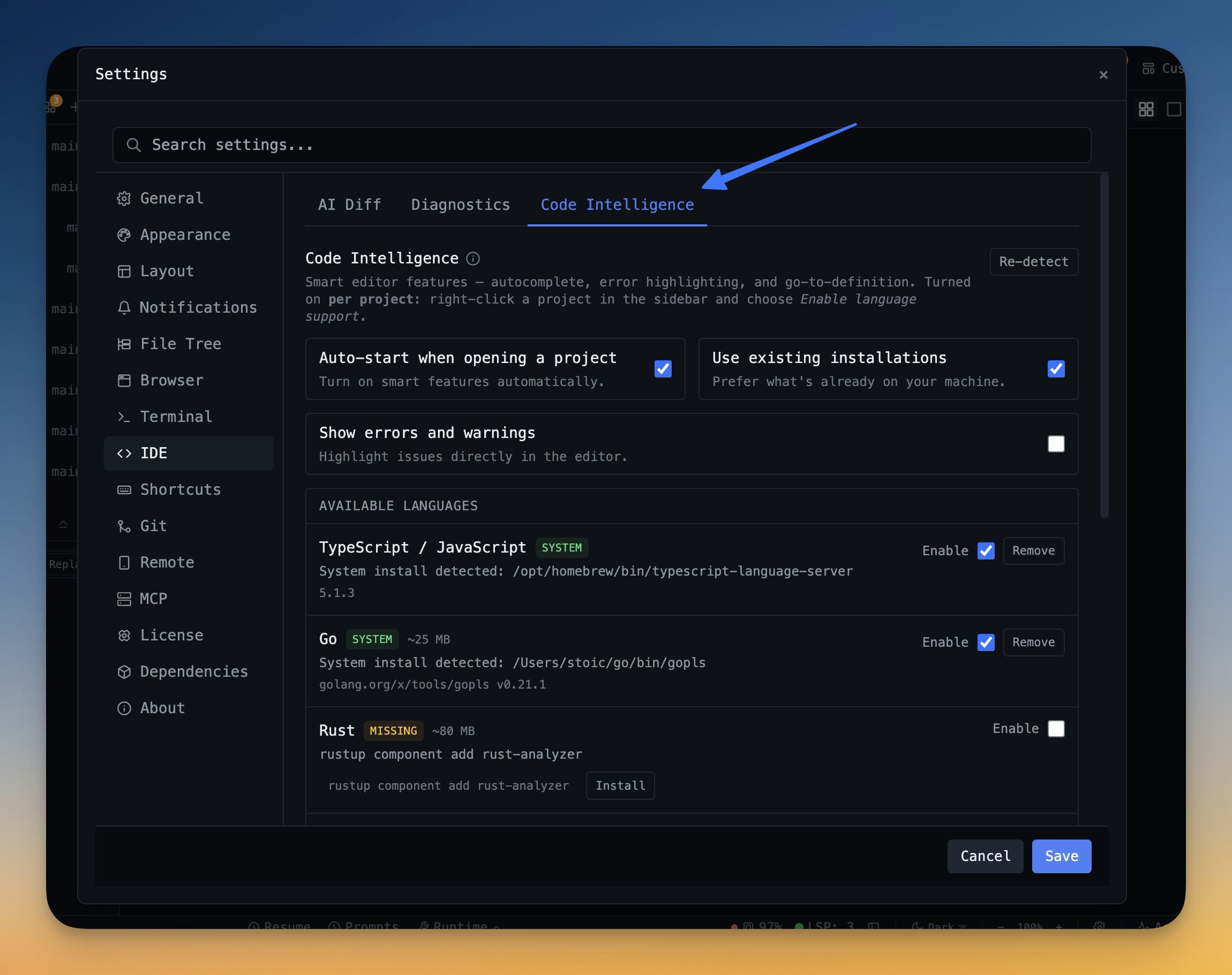Open Notifications settings
1232x975 pixels.
point(198,307)
